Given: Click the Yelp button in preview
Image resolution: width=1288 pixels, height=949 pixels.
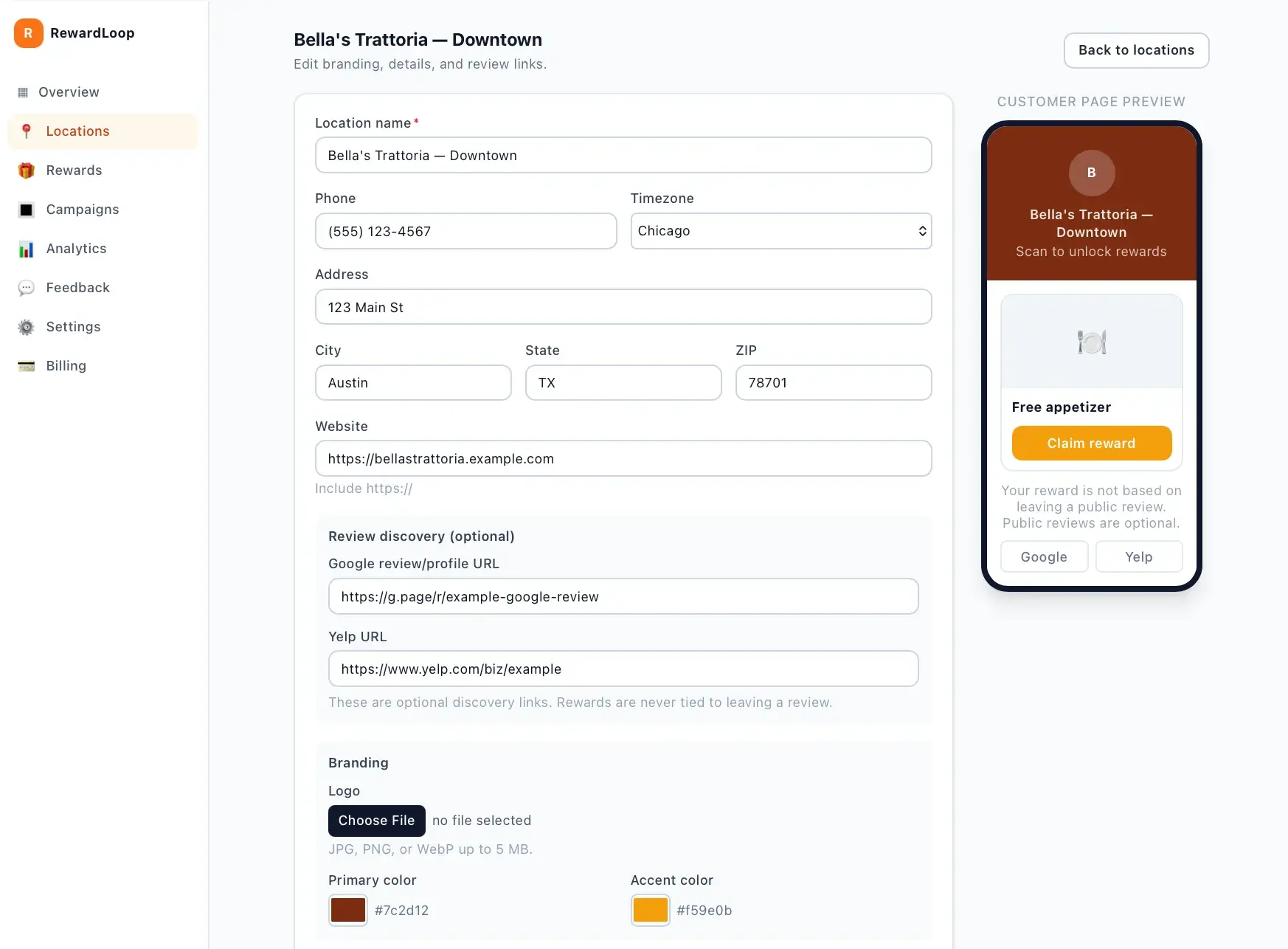Looking at the screenshot, I should click(x=1138, y=556).
